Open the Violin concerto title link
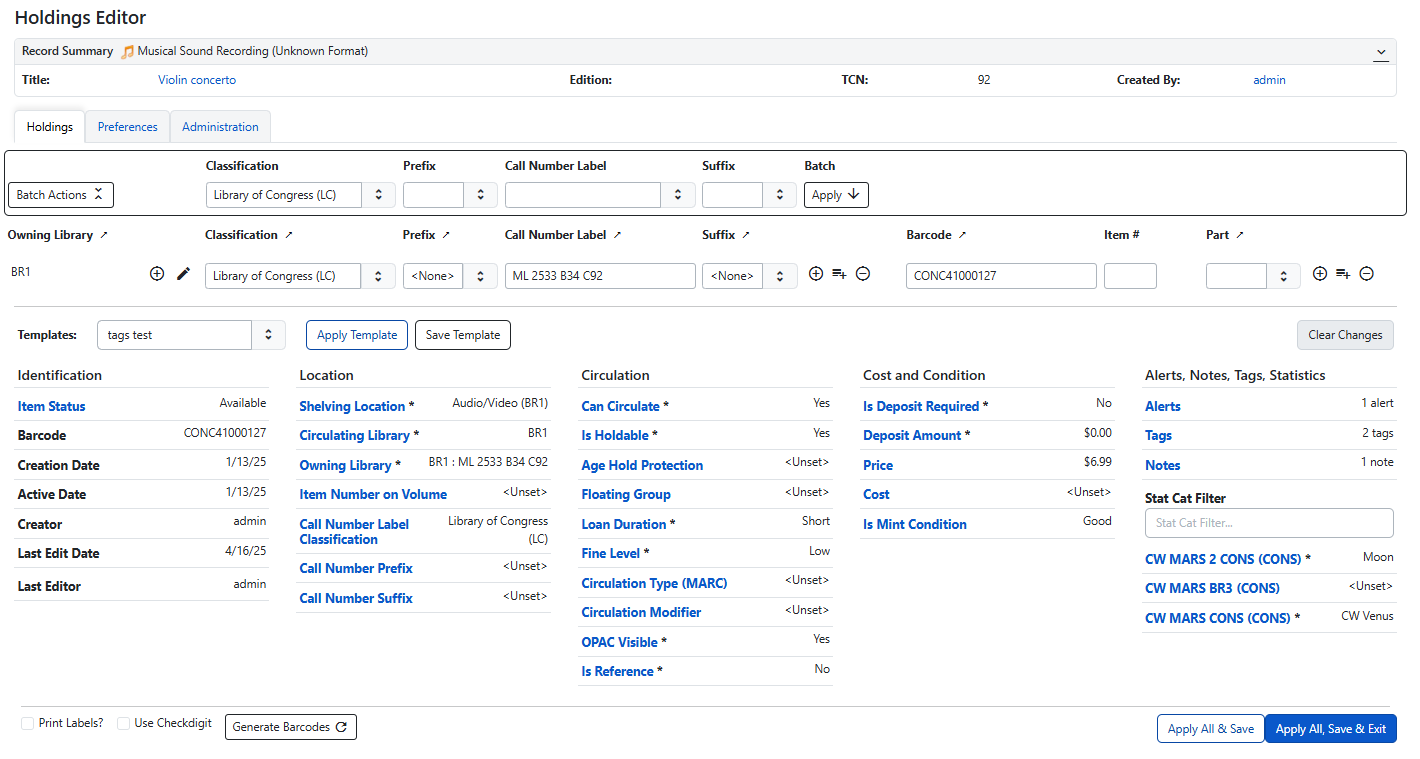1420x759 pixels. [197, 79]
